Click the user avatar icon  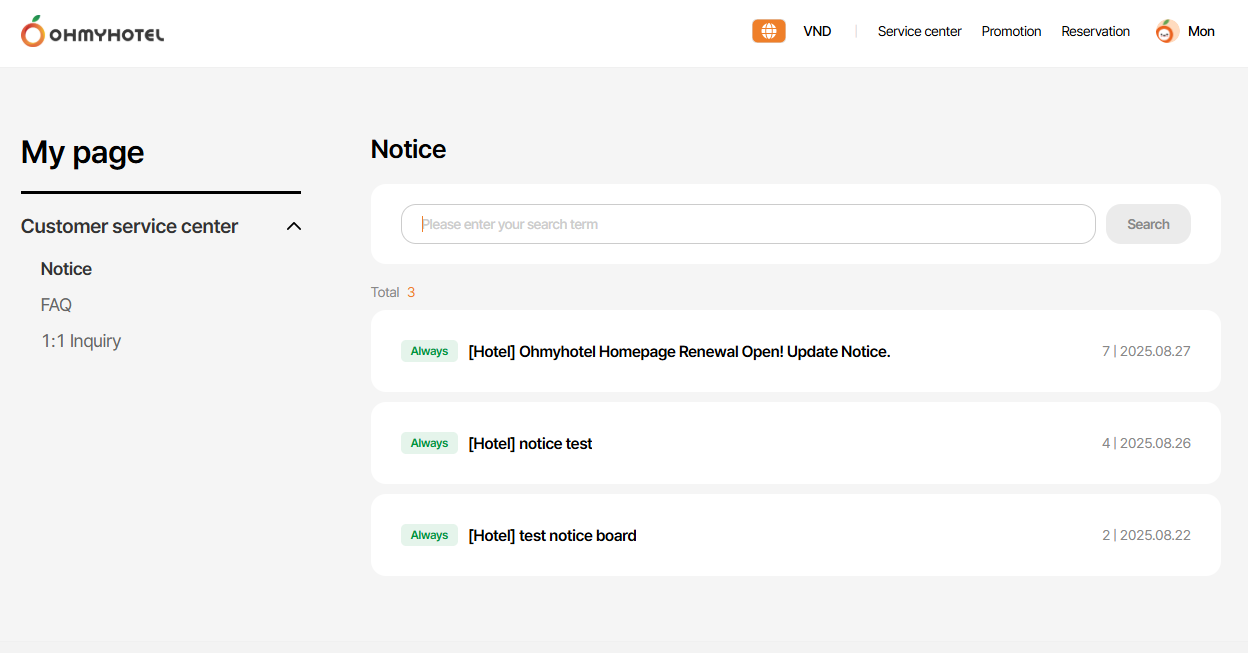(1167, 32)
